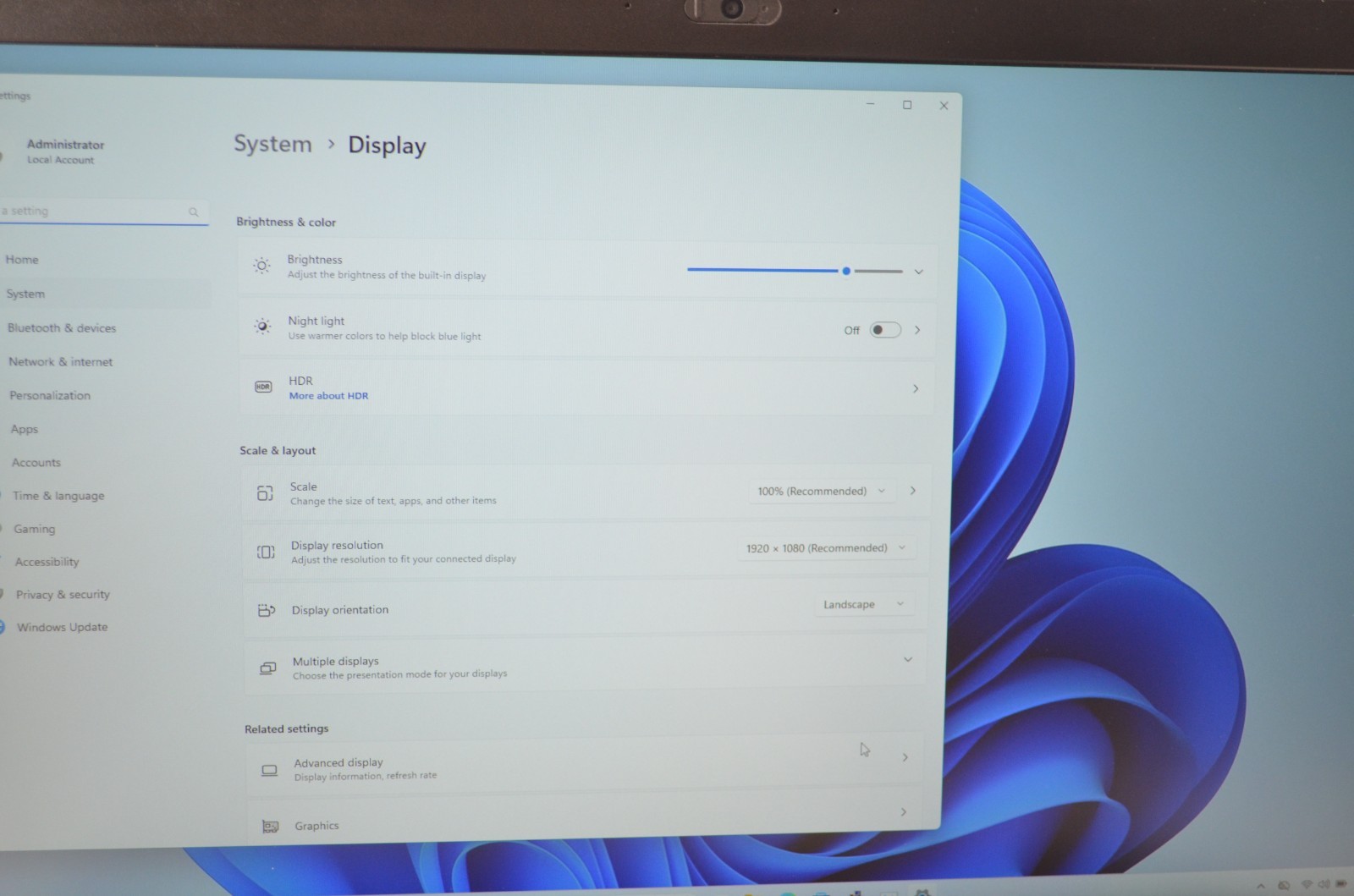This screenshot has height=896, width=1354.
Task: Turn on the Night light switch
Action: click(885, 330)
